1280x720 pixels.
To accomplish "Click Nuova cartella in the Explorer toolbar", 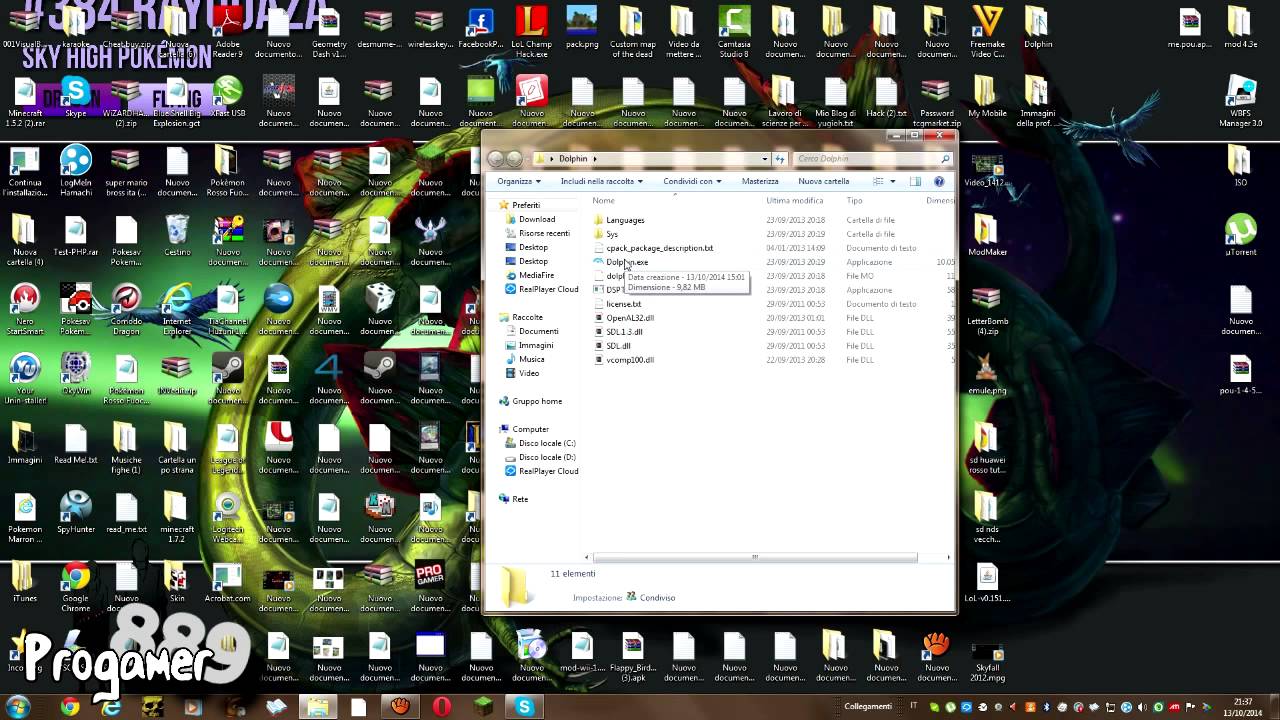I will point(823,181).
